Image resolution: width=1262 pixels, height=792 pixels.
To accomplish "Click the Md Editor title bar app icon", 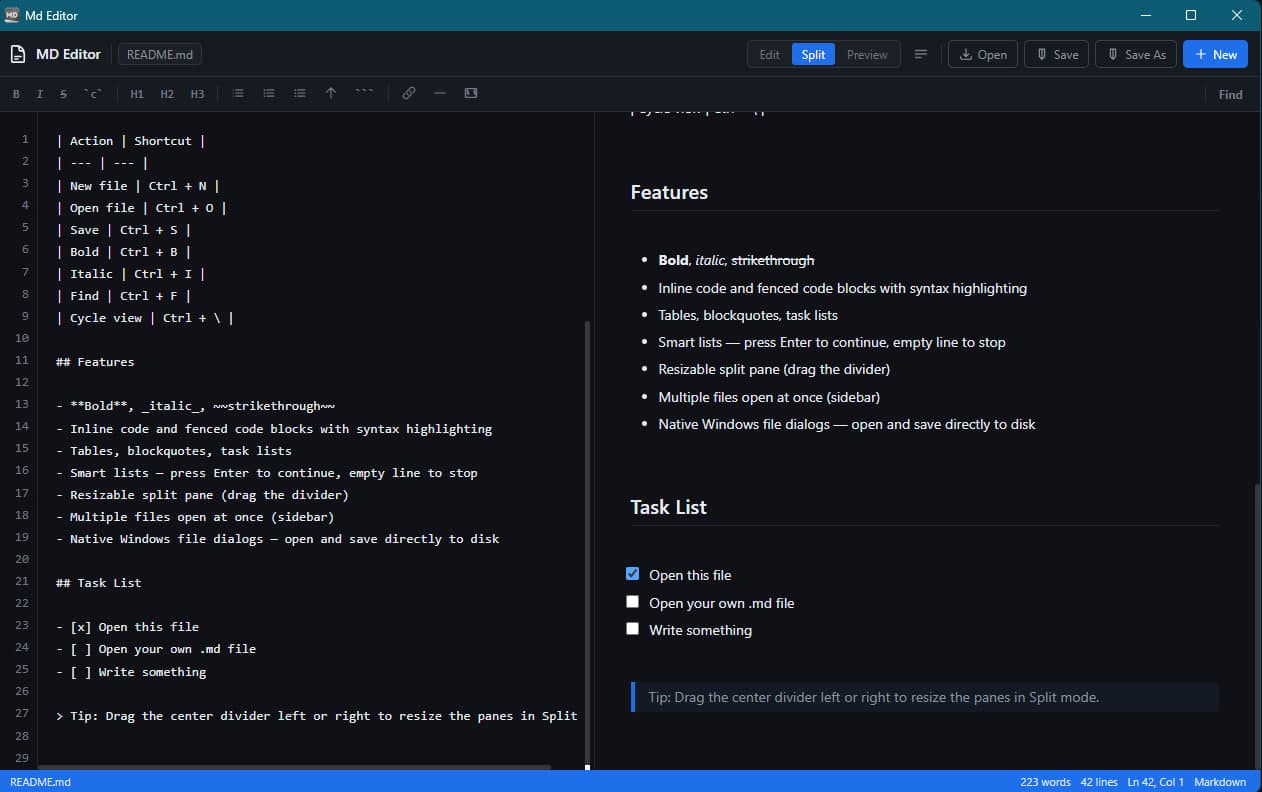I will point(12,15).
